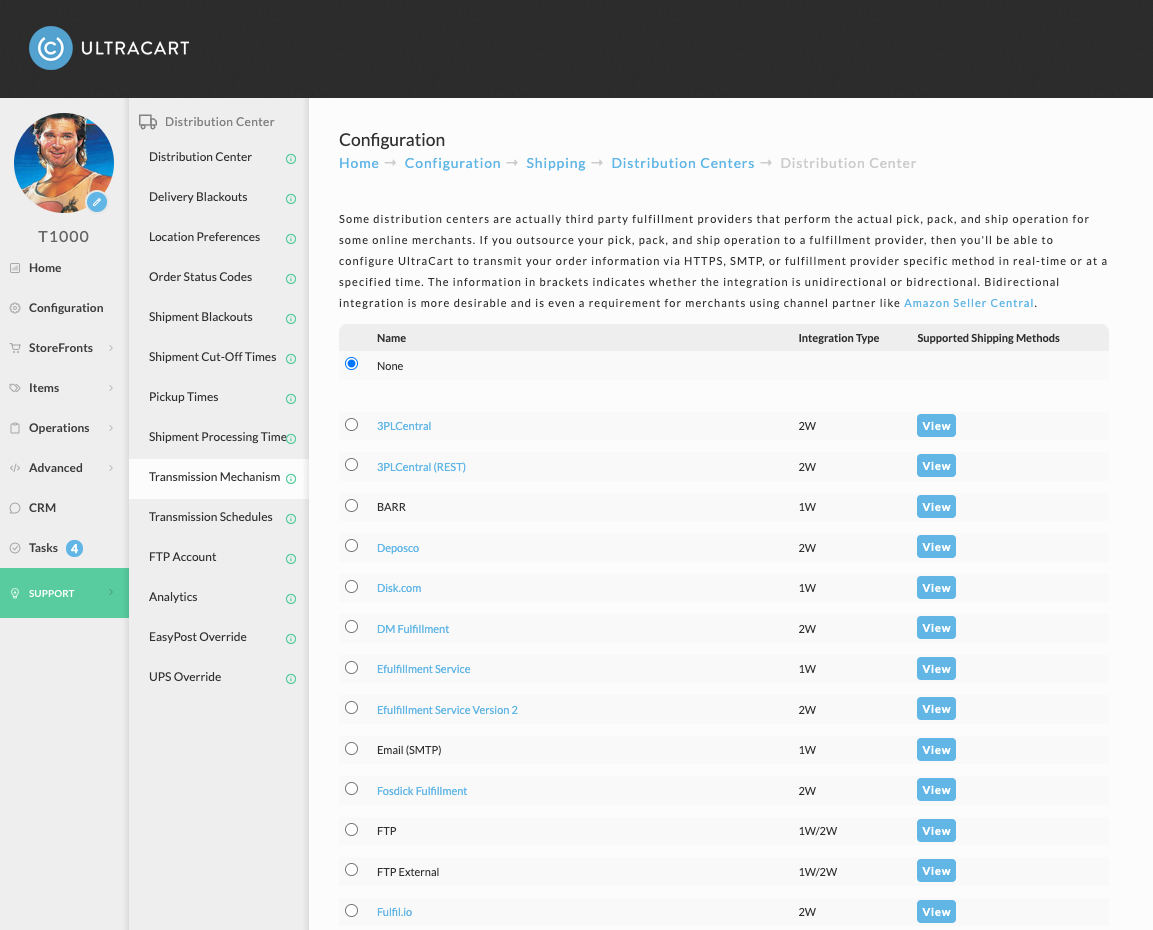The width and height of the screenshot is (1153, 930).
Task: Select the 3PLCentral radio button
Action: pos(351,425)
